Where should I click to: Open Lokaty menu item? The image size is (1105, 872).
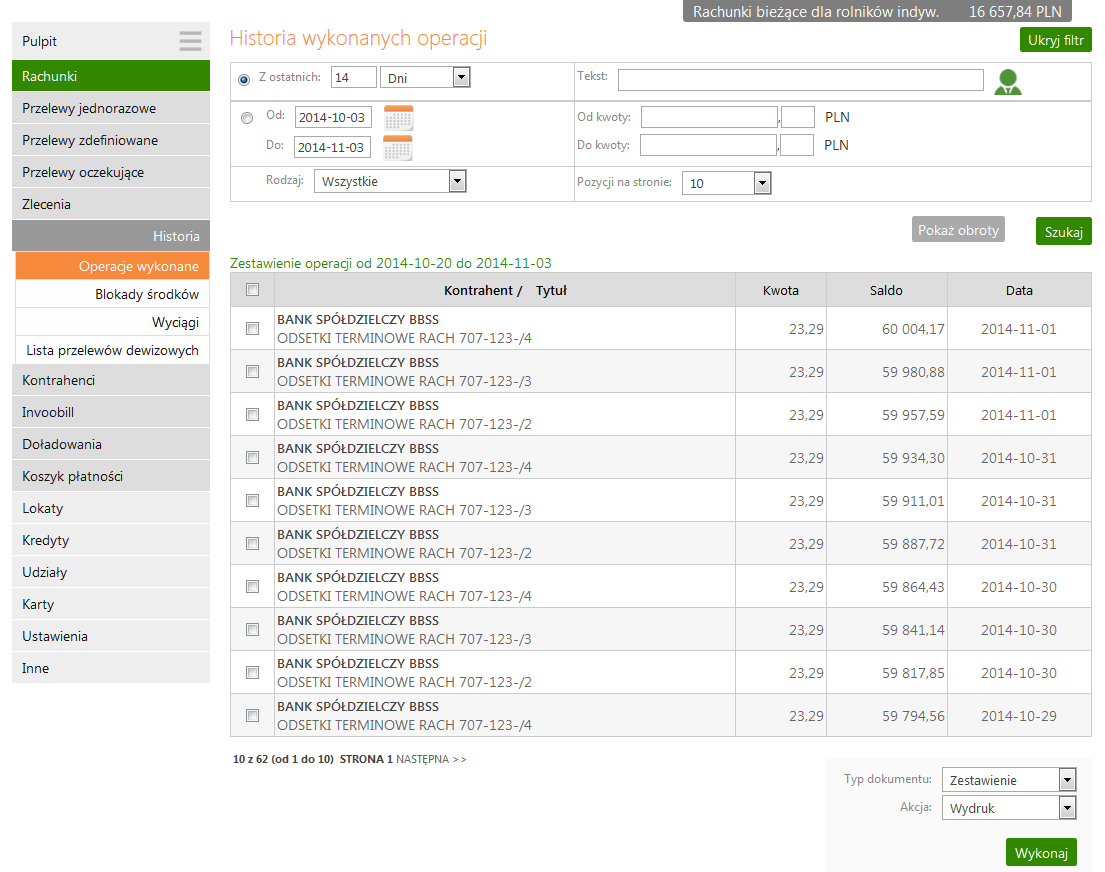(x=111, y=508)
